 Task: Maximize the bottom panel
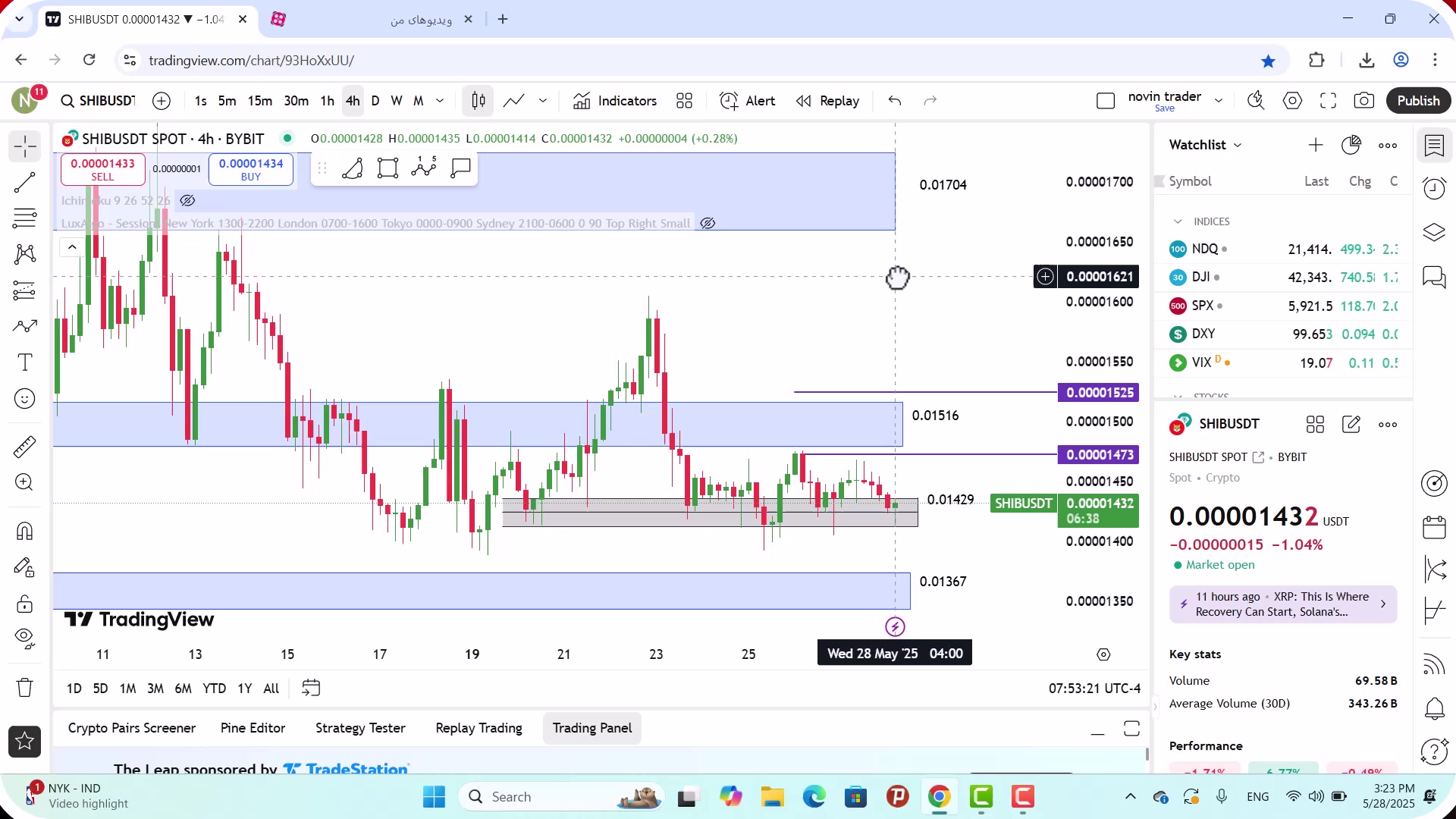point(1131,729)
